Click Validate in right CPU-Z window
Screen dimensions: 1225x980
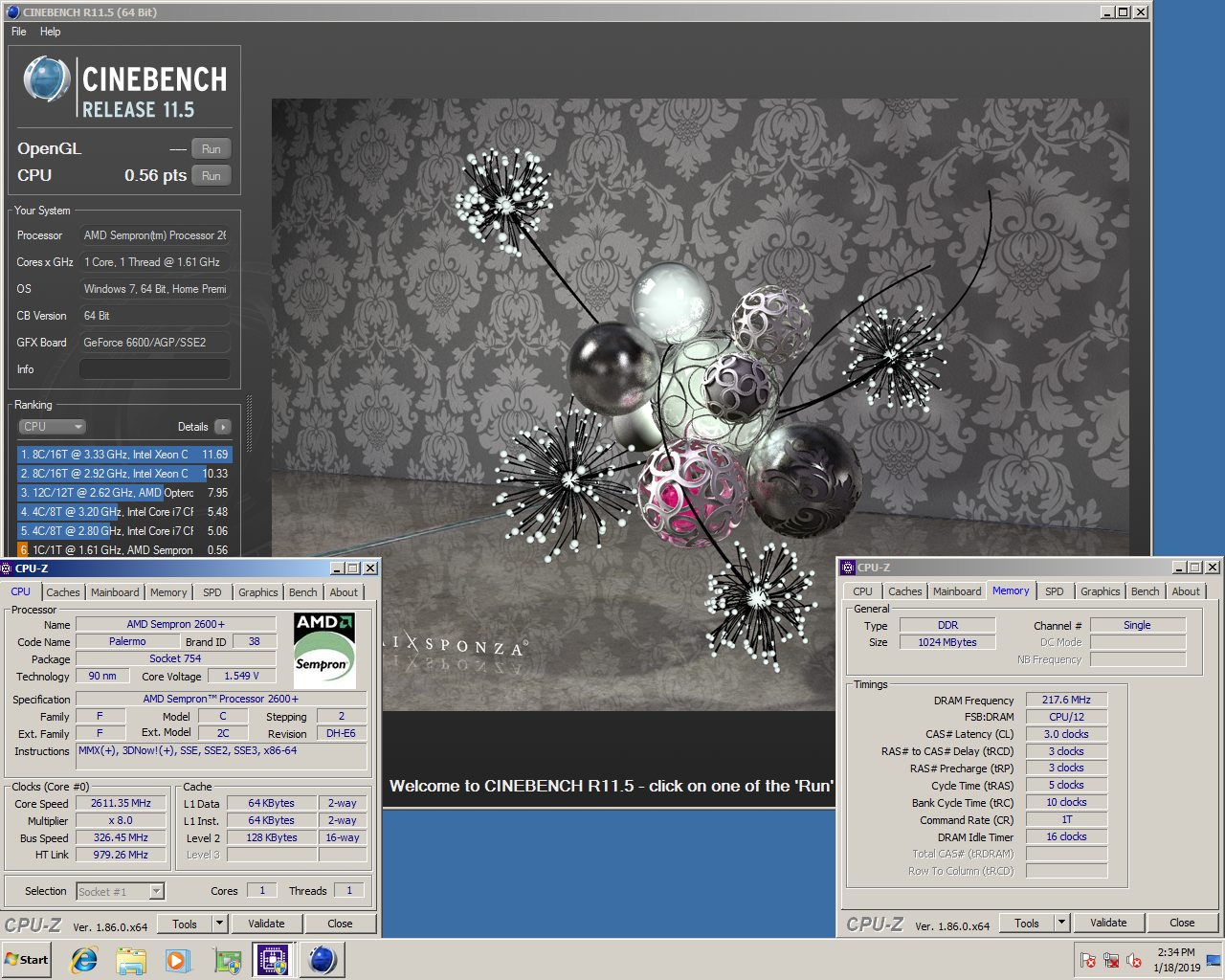1108,924
